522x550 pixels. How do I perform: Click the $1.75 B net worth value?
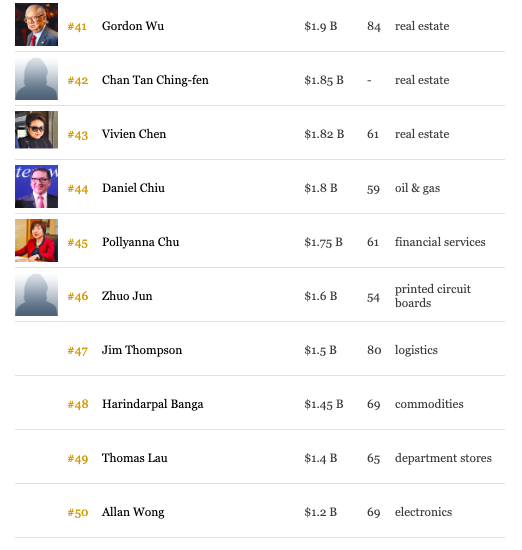click(x=323, y=242)
